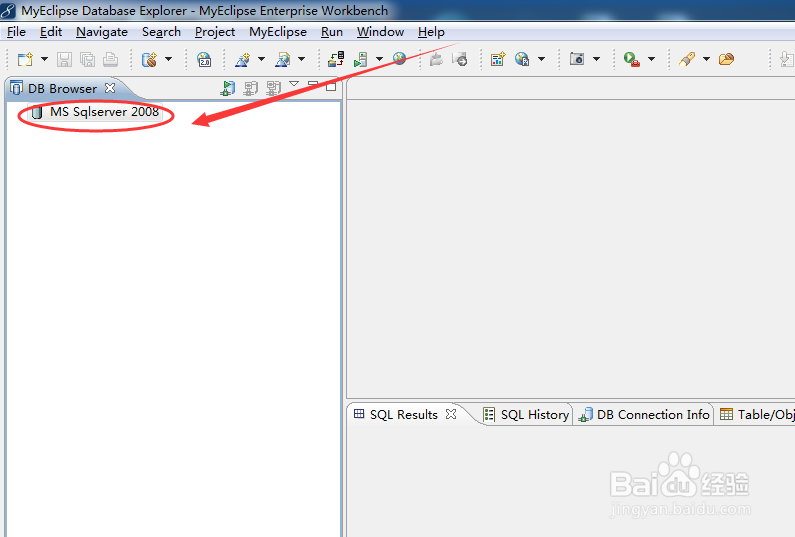Switch to the Table/Object tab
795x537 pixels.
757,415
